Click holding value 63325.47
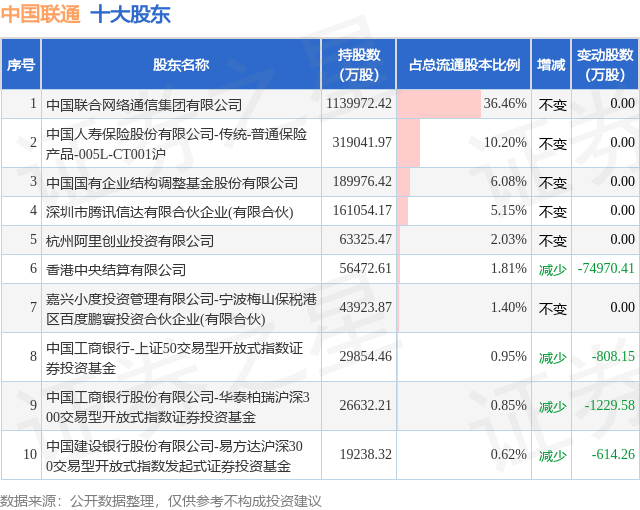 [x=365, y=239]
